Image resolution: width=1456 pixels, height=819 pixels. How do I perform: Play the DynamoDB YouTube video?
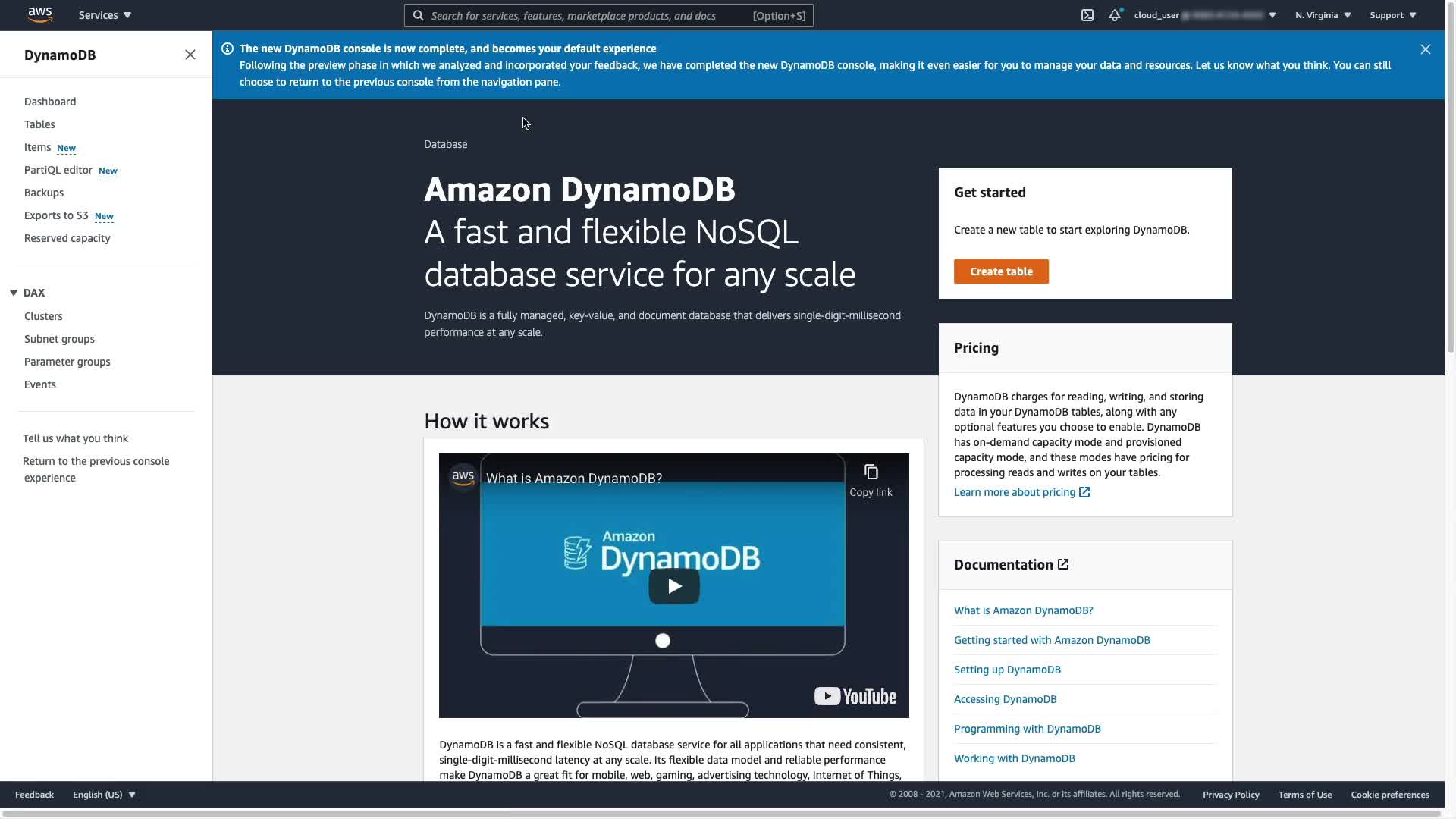673,586
